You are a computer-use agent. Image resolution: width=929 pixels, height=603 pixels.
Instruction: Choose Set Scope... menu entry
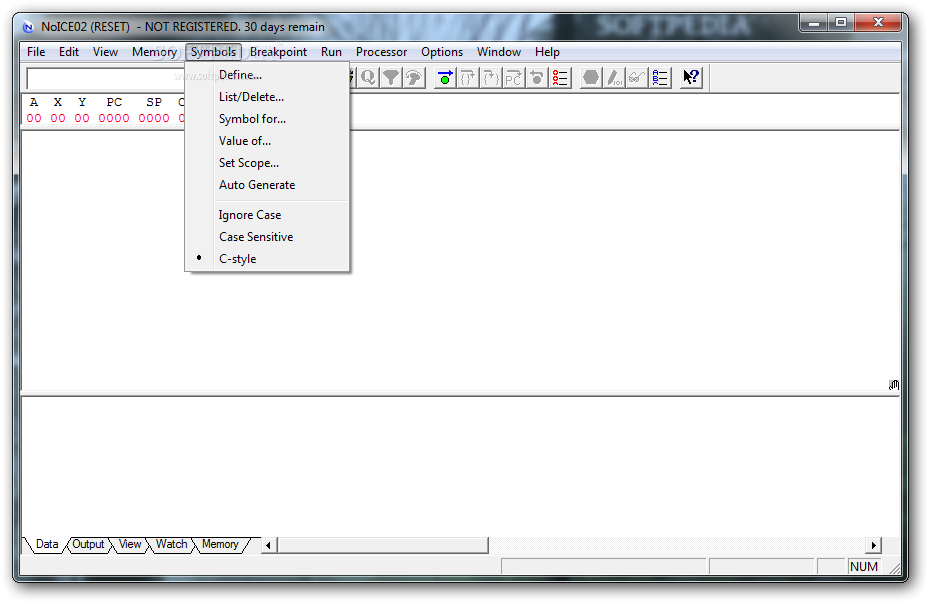tap(267, 162)
